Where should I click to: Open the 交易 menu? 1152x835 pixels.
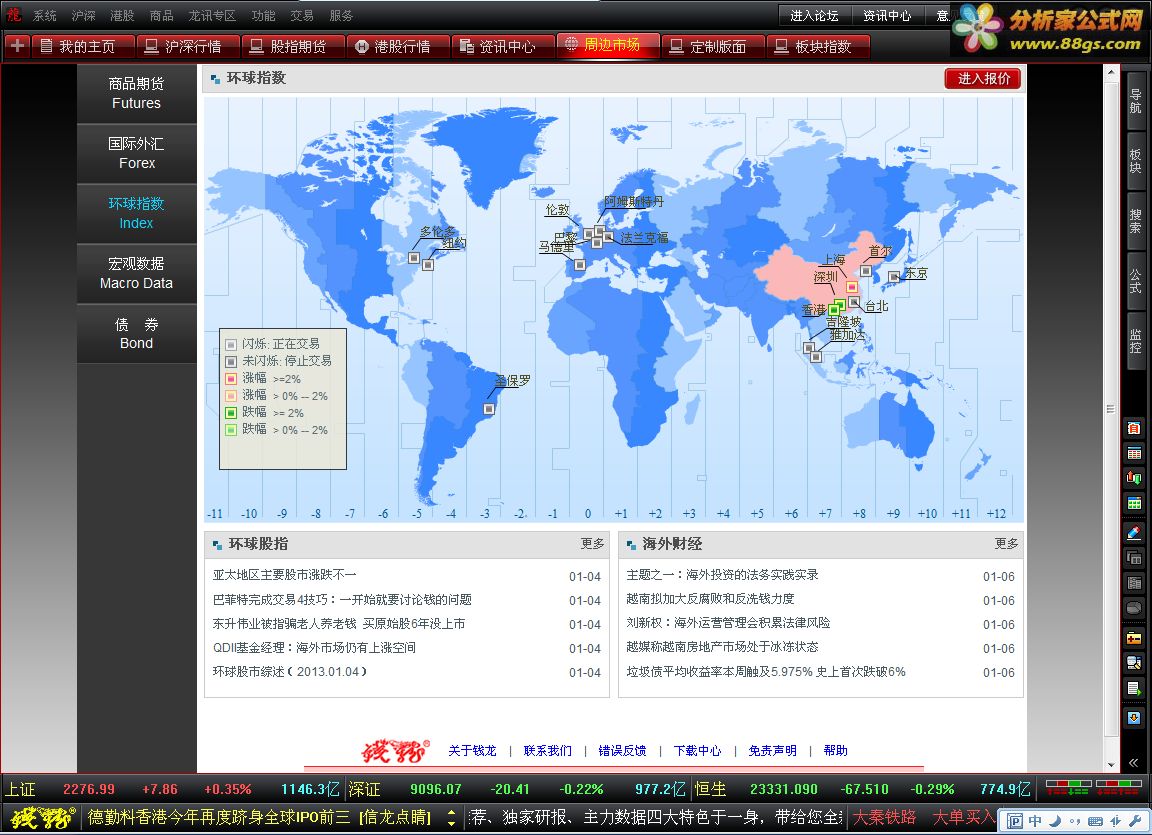pyautogui.click(x=302, y=15)
